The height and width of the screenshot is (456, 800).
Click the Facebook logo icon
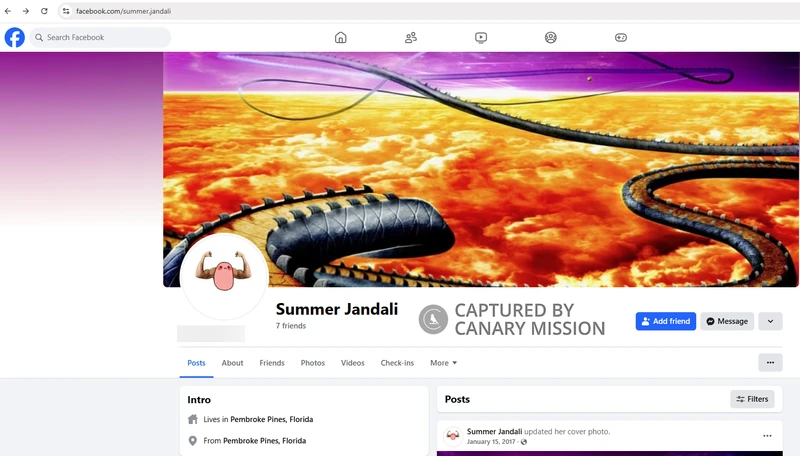15,37
